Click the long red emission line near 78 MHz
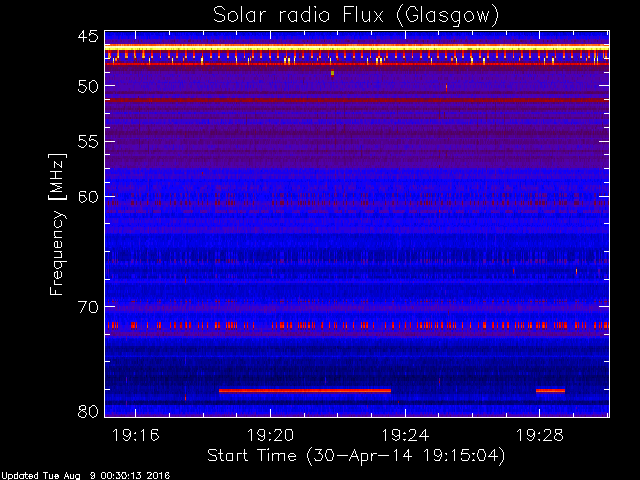This screenshot has width=640, height=480. point(305,391)
